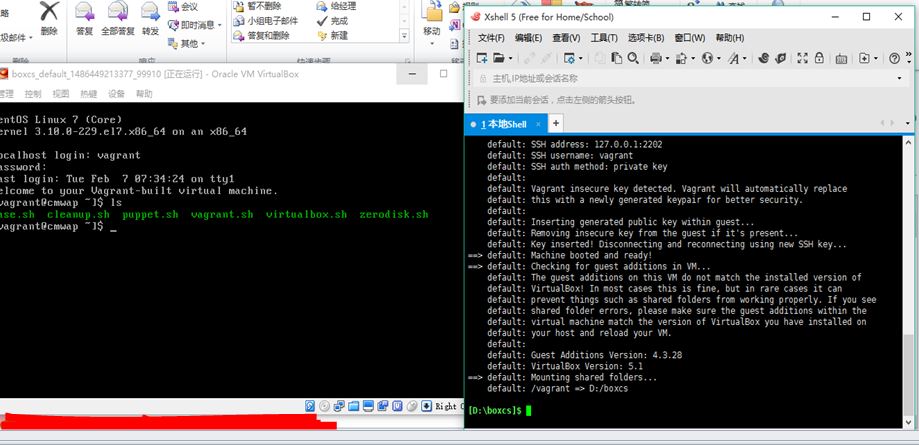Open Xshell session properties icon
Image resolution: width=919 pixels, height=445 pixels.
point(569,58)
